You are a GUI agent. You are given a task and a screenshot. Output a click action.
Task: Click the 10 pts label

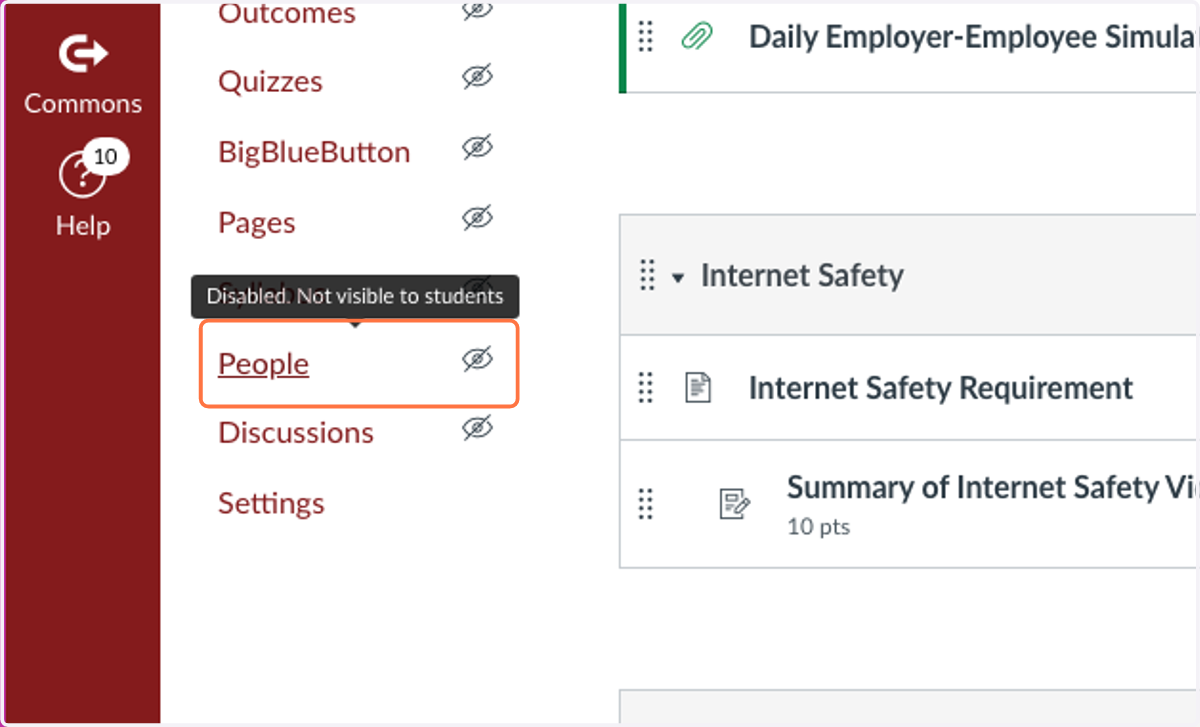(x=818, y=527)
